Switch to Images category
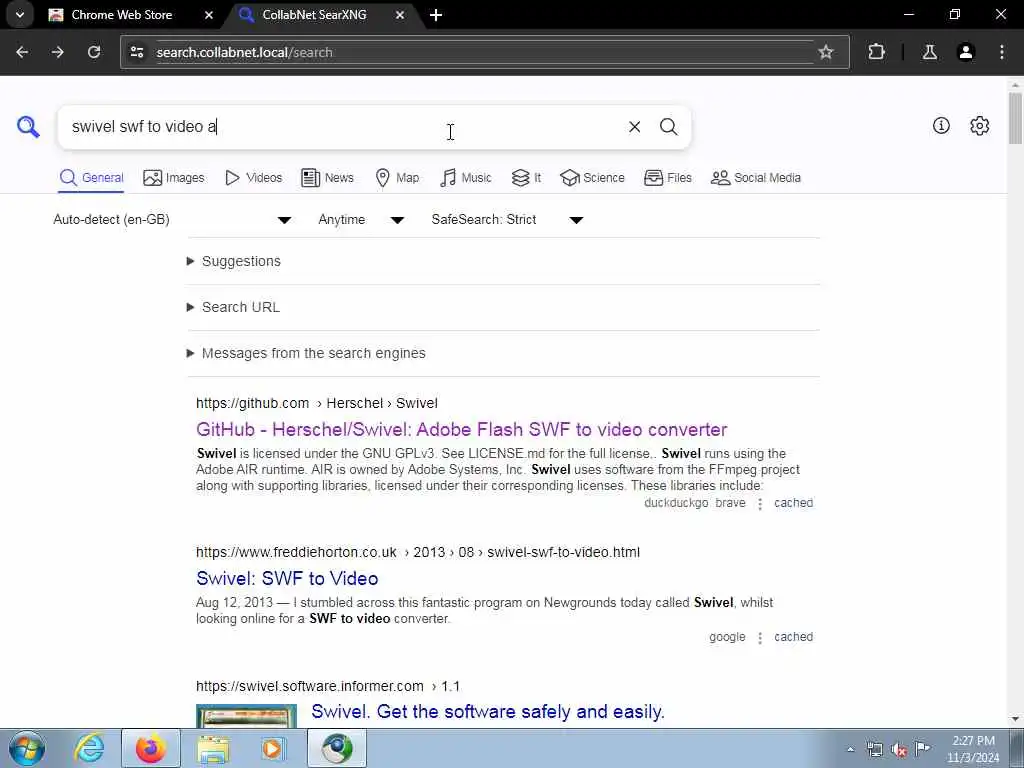The image size is (1024, 768). 174,178
